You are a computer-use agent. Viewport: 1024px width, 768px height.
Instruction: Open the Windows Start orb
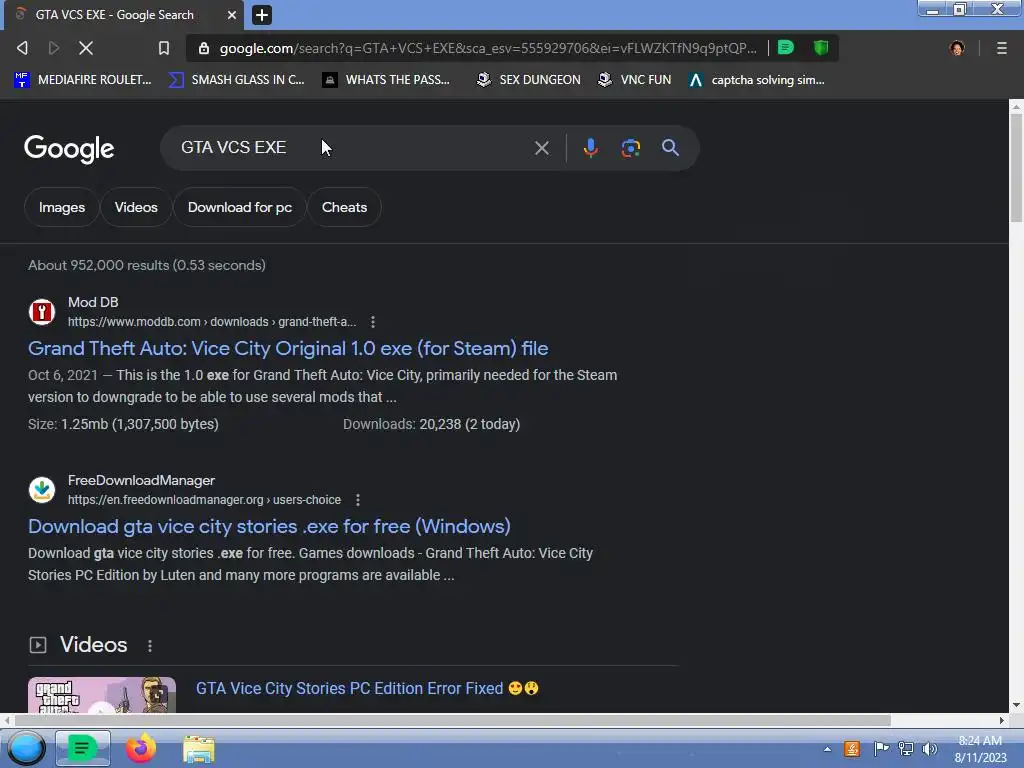(x=26, y=748)
